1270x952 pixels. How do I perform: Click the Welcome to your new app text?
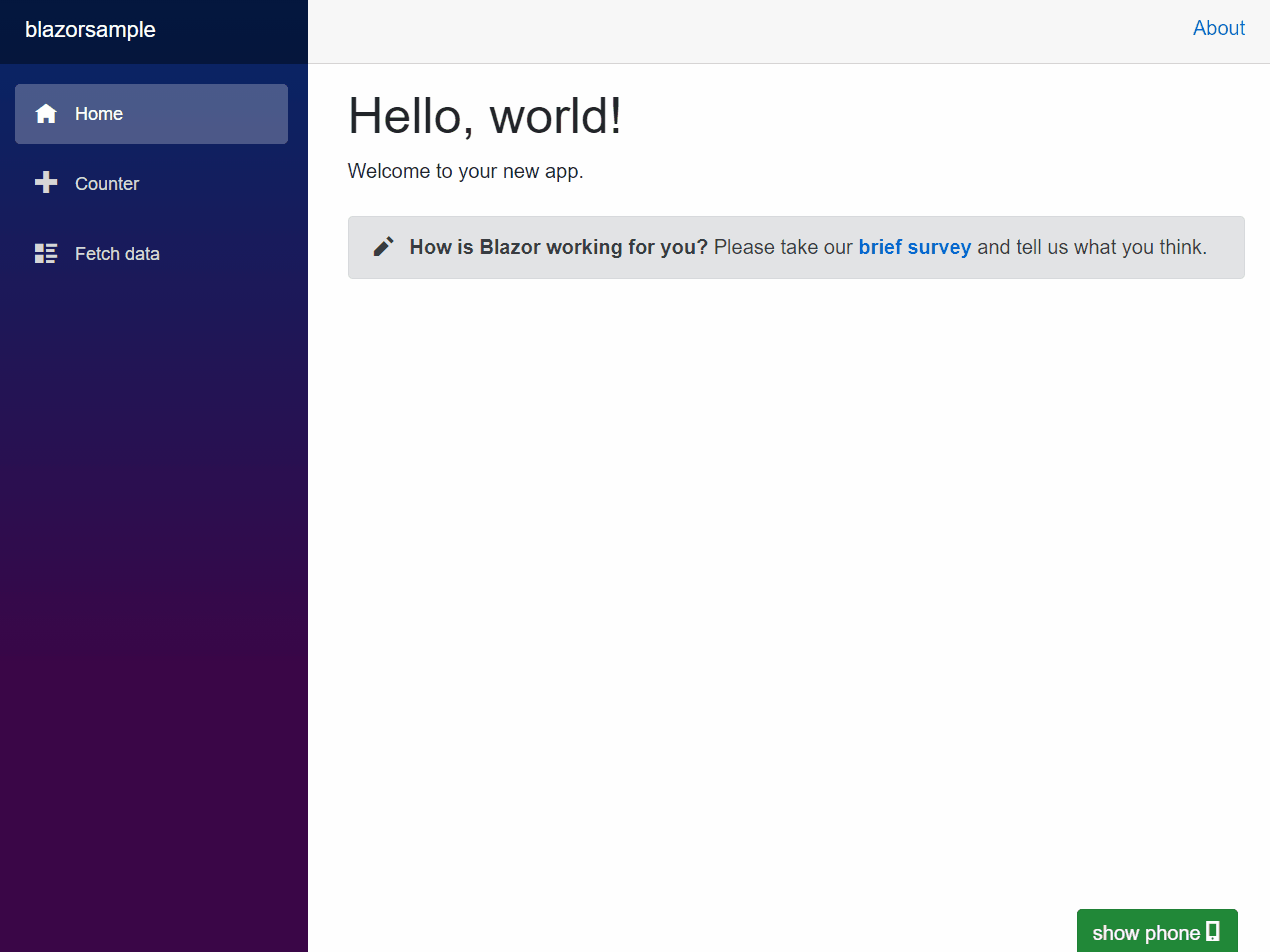pyautogui.click(x=465, y=171)
